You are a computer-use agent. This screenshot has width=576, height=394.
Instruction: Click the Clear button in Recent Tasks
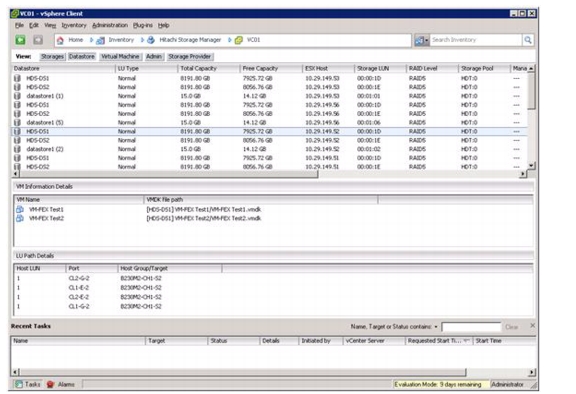tap(511, 327)
